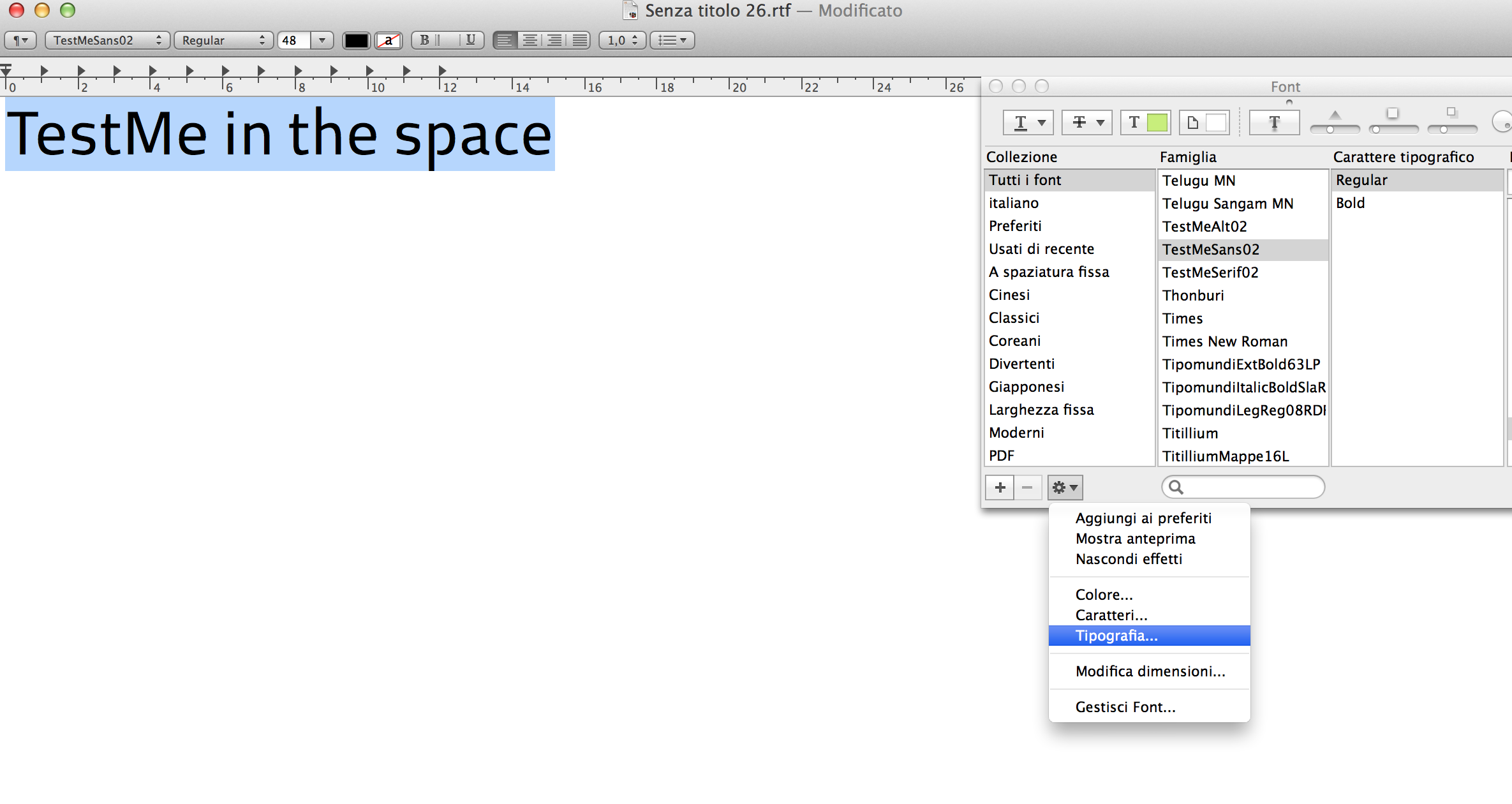Screen dimensions: 1512x804
Task: Open the paragraph styles dropdown
Action: click(x=20, y=40)
